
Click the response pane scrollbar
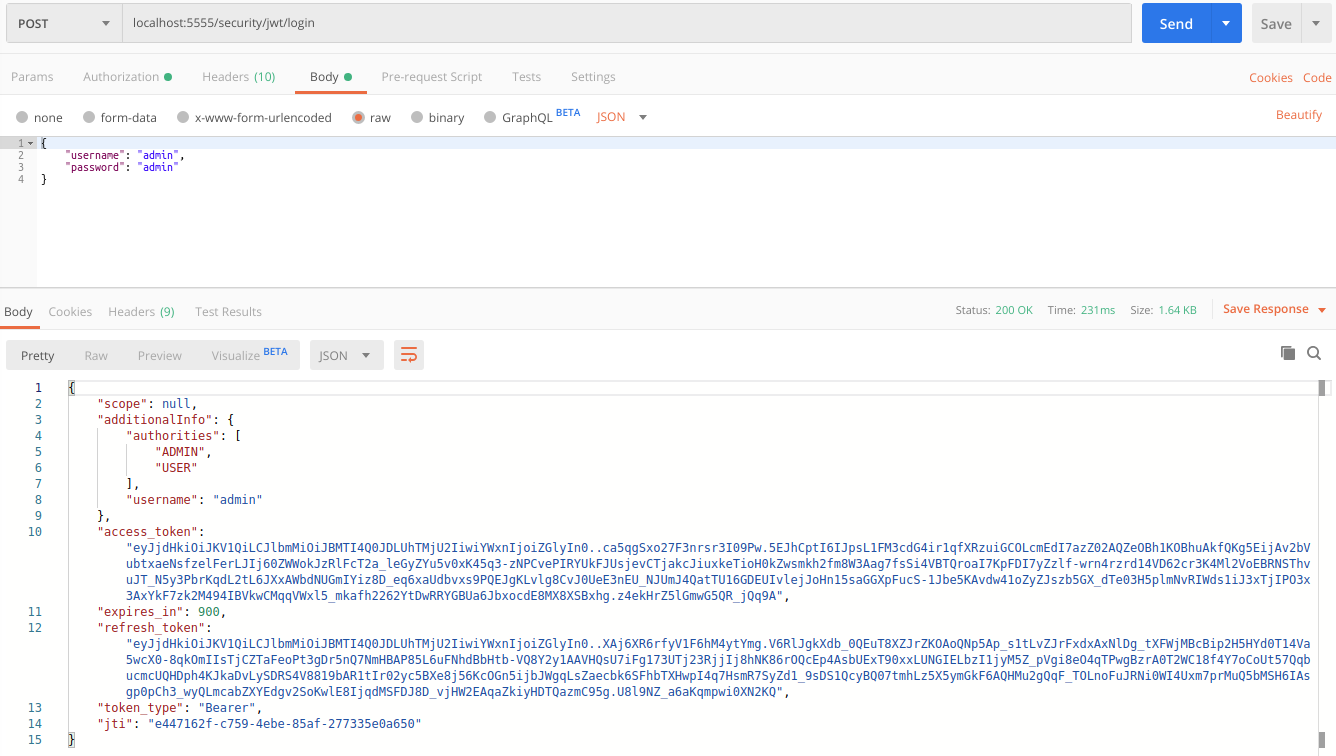[x=1322, y=388]
